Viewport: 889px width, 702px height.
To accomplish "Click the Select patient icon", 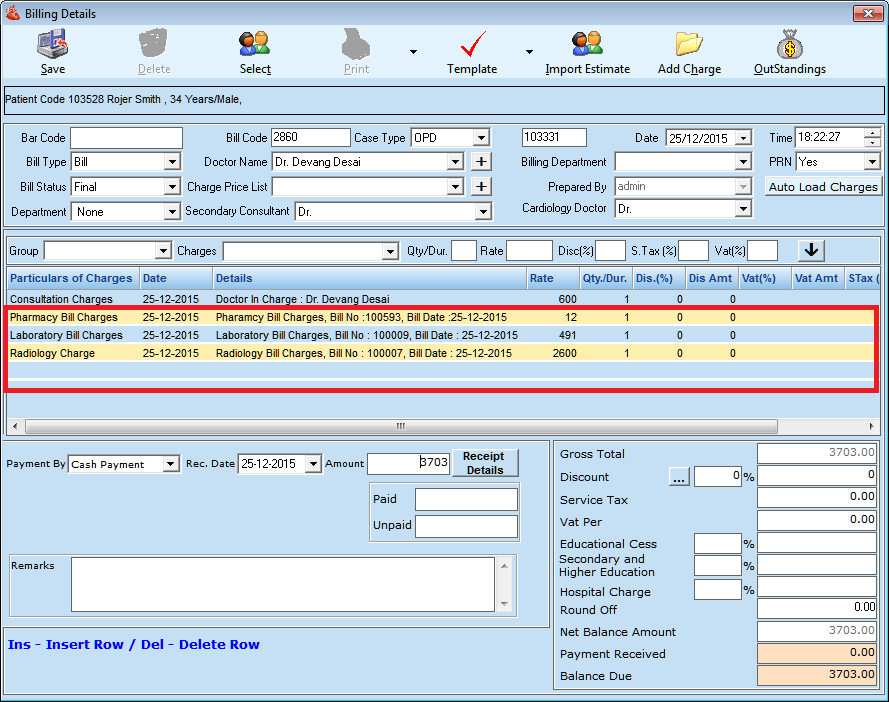I will point(255,45).
